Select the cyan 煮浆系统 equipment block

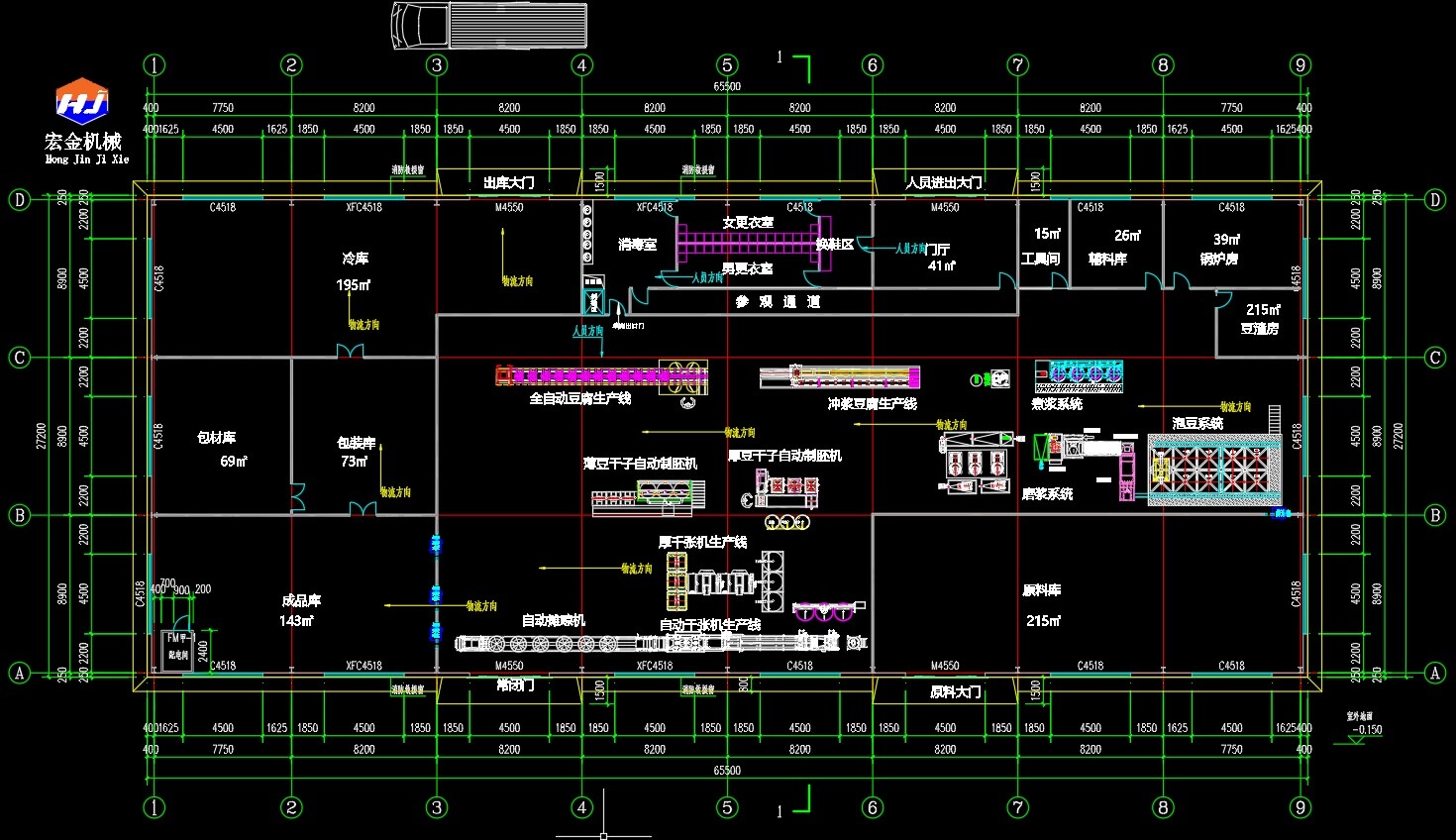[1079, 375]
